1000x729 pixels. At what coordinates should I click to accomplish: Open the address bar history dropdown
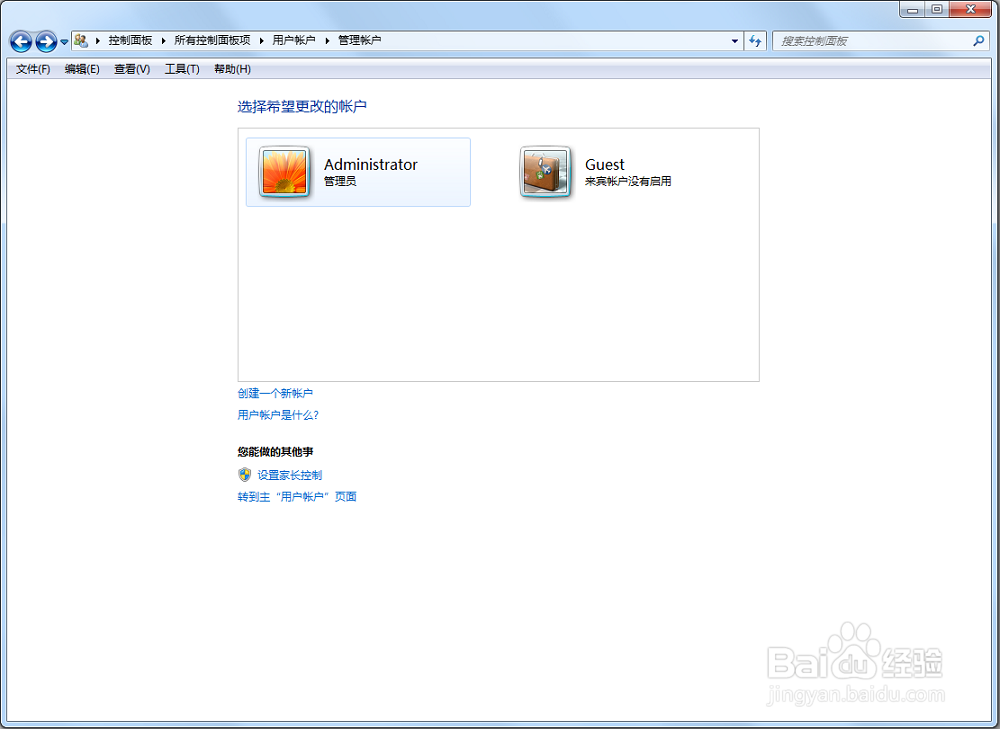click(x=733, y=40)
